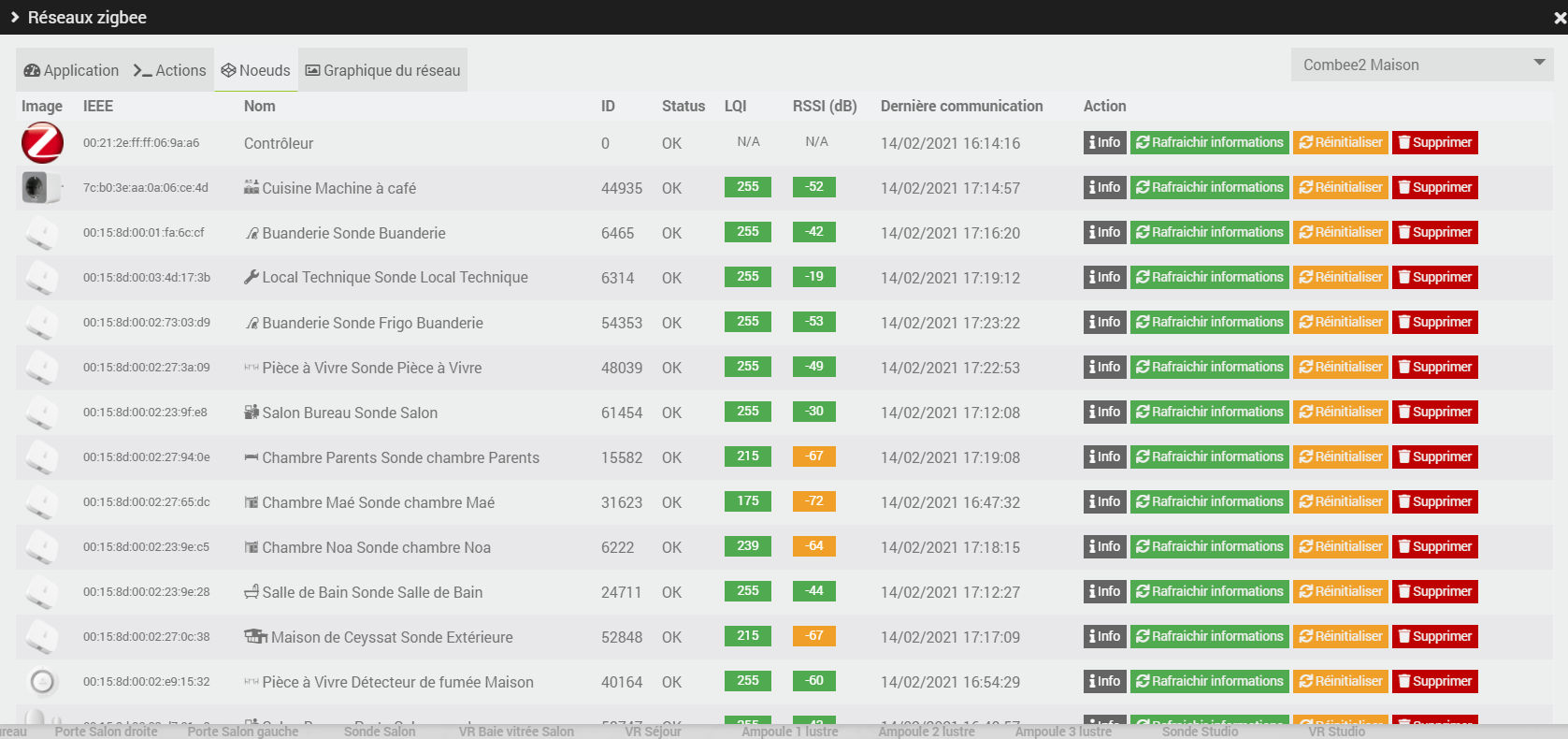Screen dimensions: 1568x739
Task: Select the Actions tab
Action: point(169,70)
